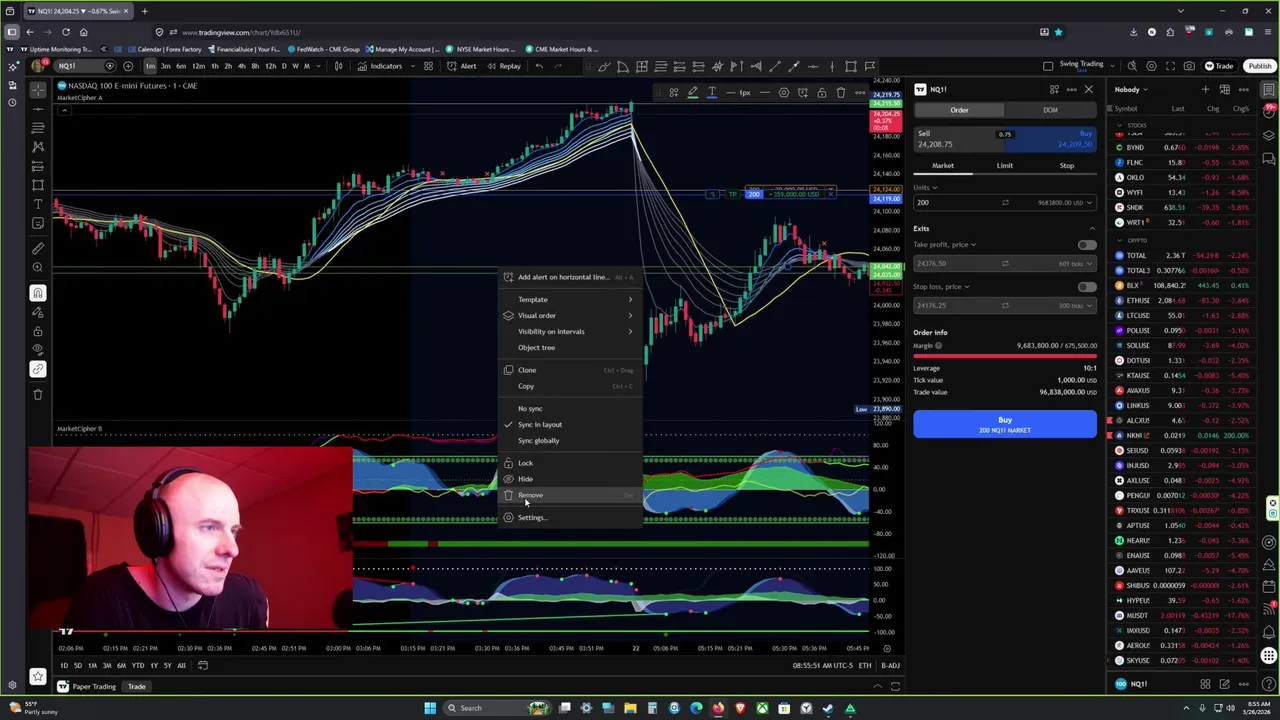Open more options in floating drawing toolbar
Screen dimensions: 1280x720
coord(860,93)
